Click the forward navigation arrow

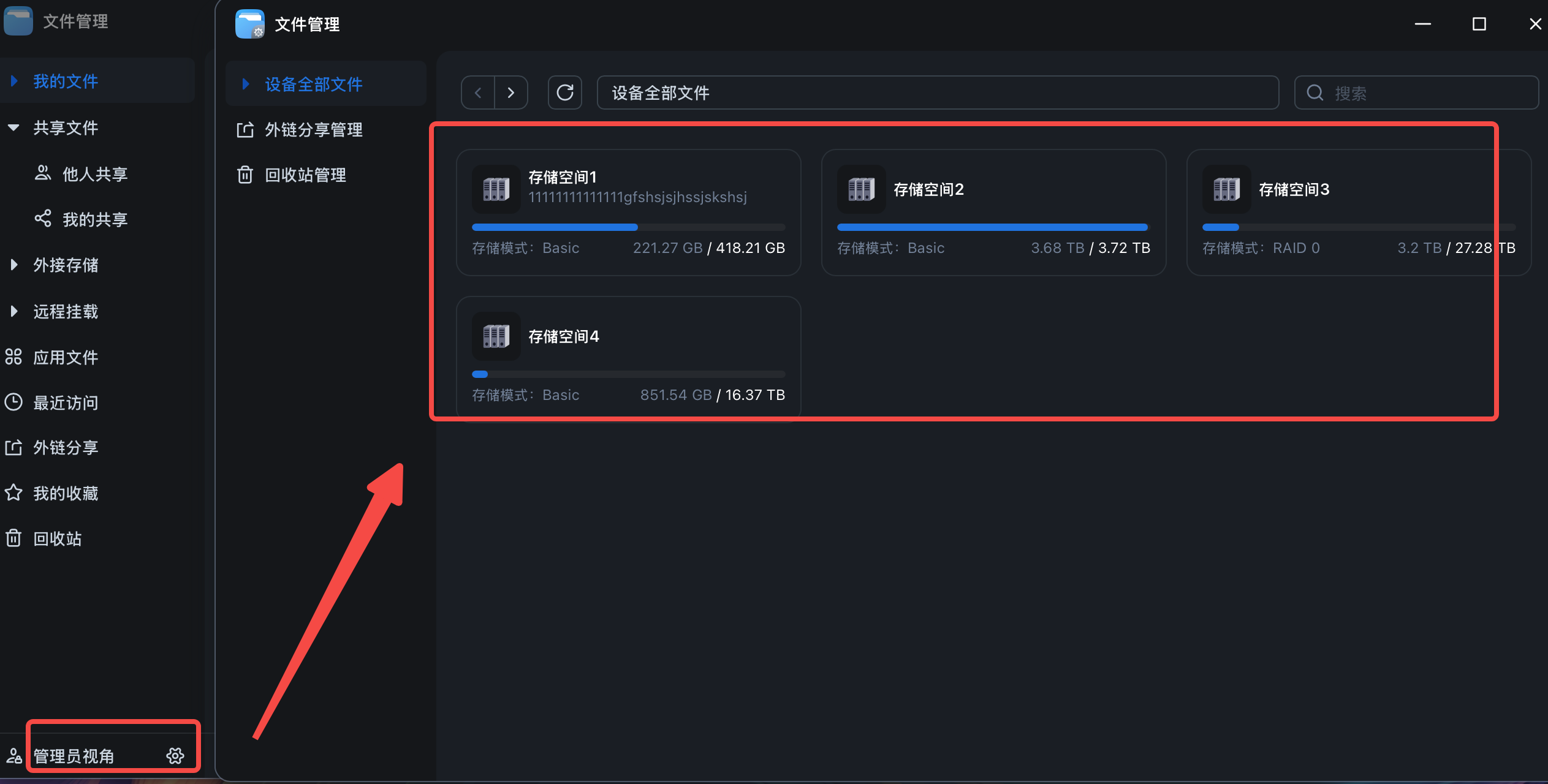click(511, 92)
